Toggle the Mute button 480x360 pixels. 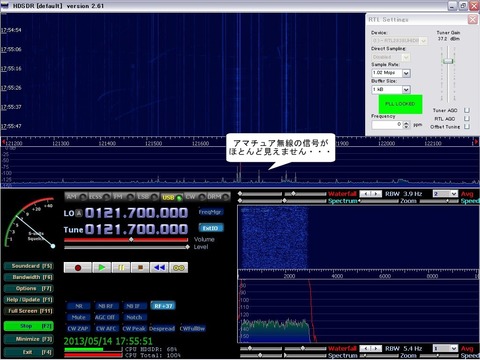[79, 317]
